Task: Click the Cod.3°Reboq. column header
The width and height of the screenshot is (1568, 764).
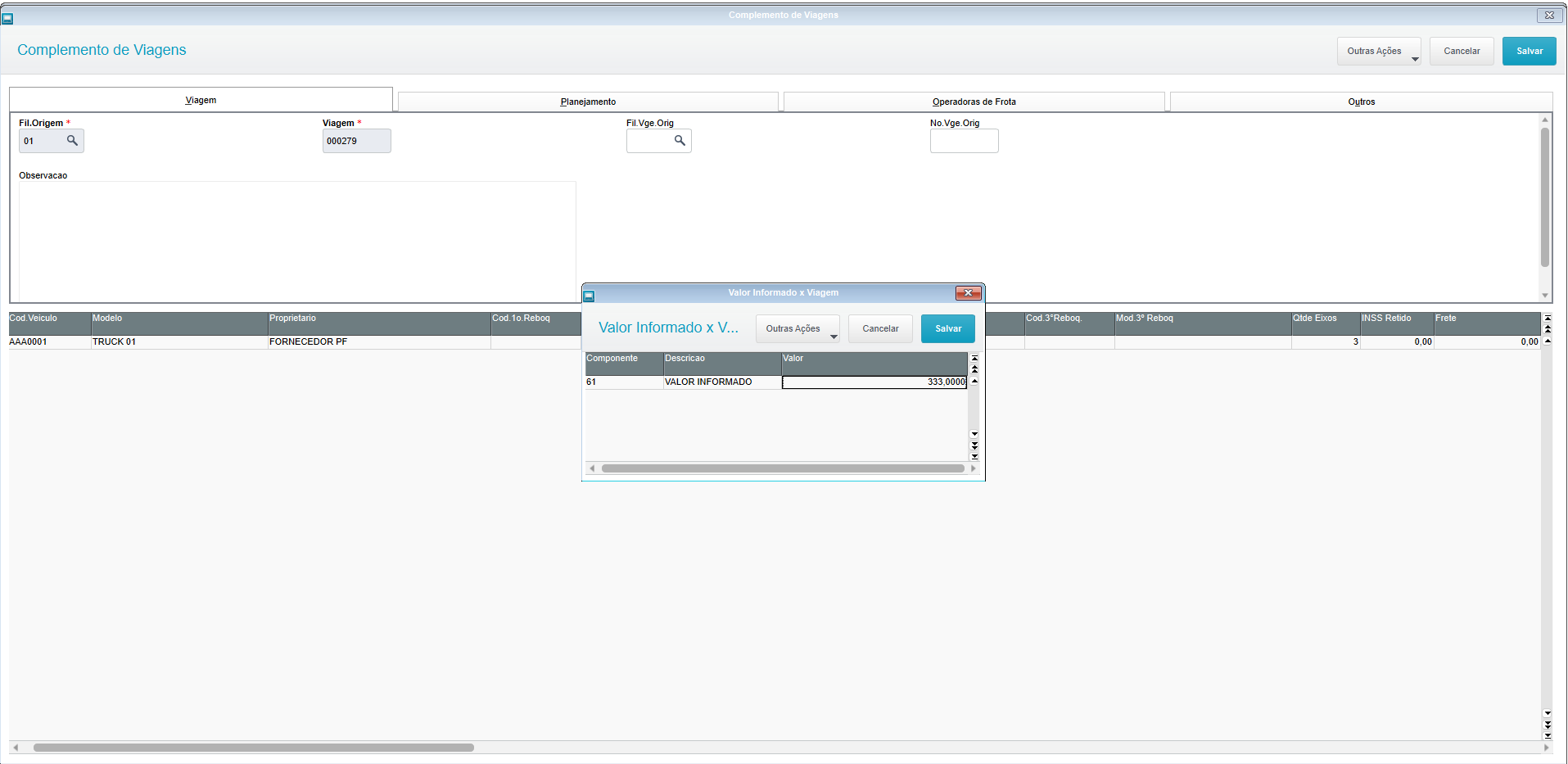Action: pos(1069,323)
